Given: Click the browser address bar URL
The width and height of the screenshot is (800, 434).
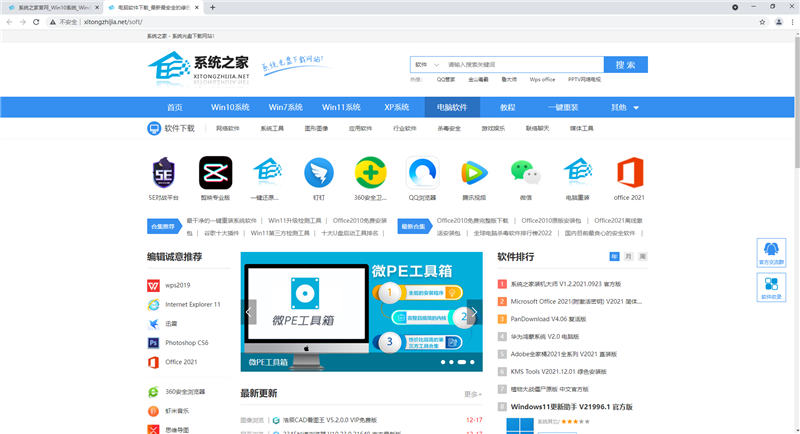Looking at the screenshot, I should coord(113,22).
